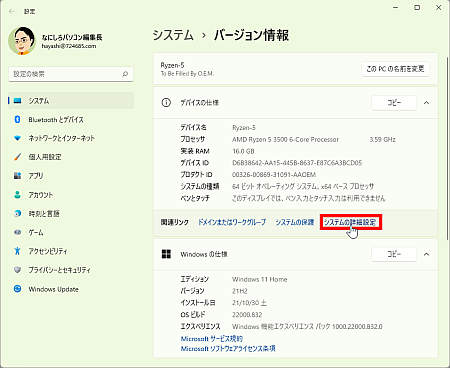Open ドメインまたはワークグループ link
450x368 pixels.
[x=232, y=222]
